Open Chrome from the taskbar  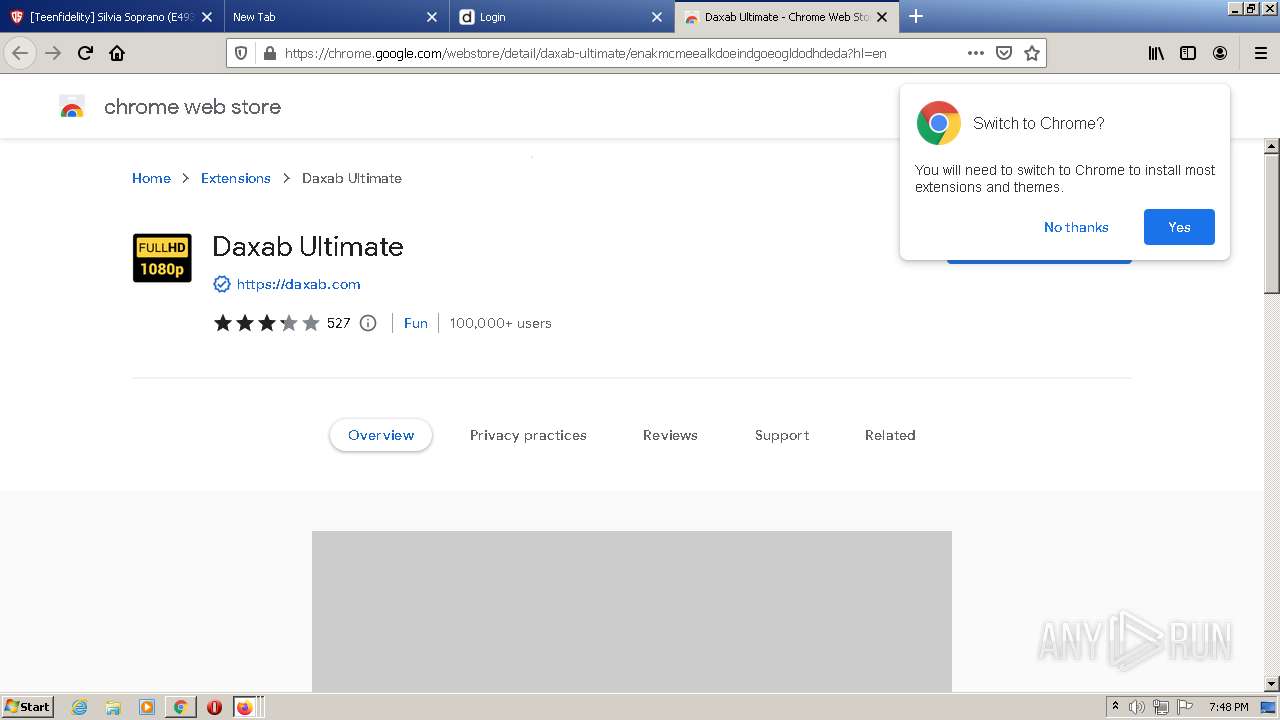(181, 707)
